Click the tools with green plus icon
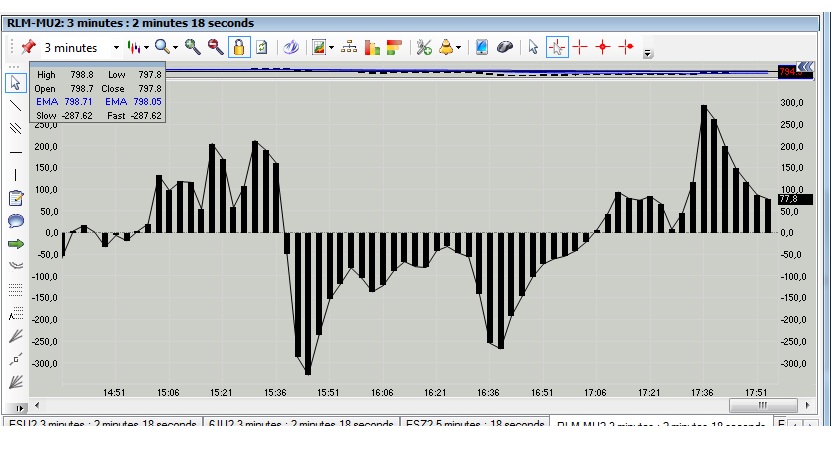 (424, 48)
